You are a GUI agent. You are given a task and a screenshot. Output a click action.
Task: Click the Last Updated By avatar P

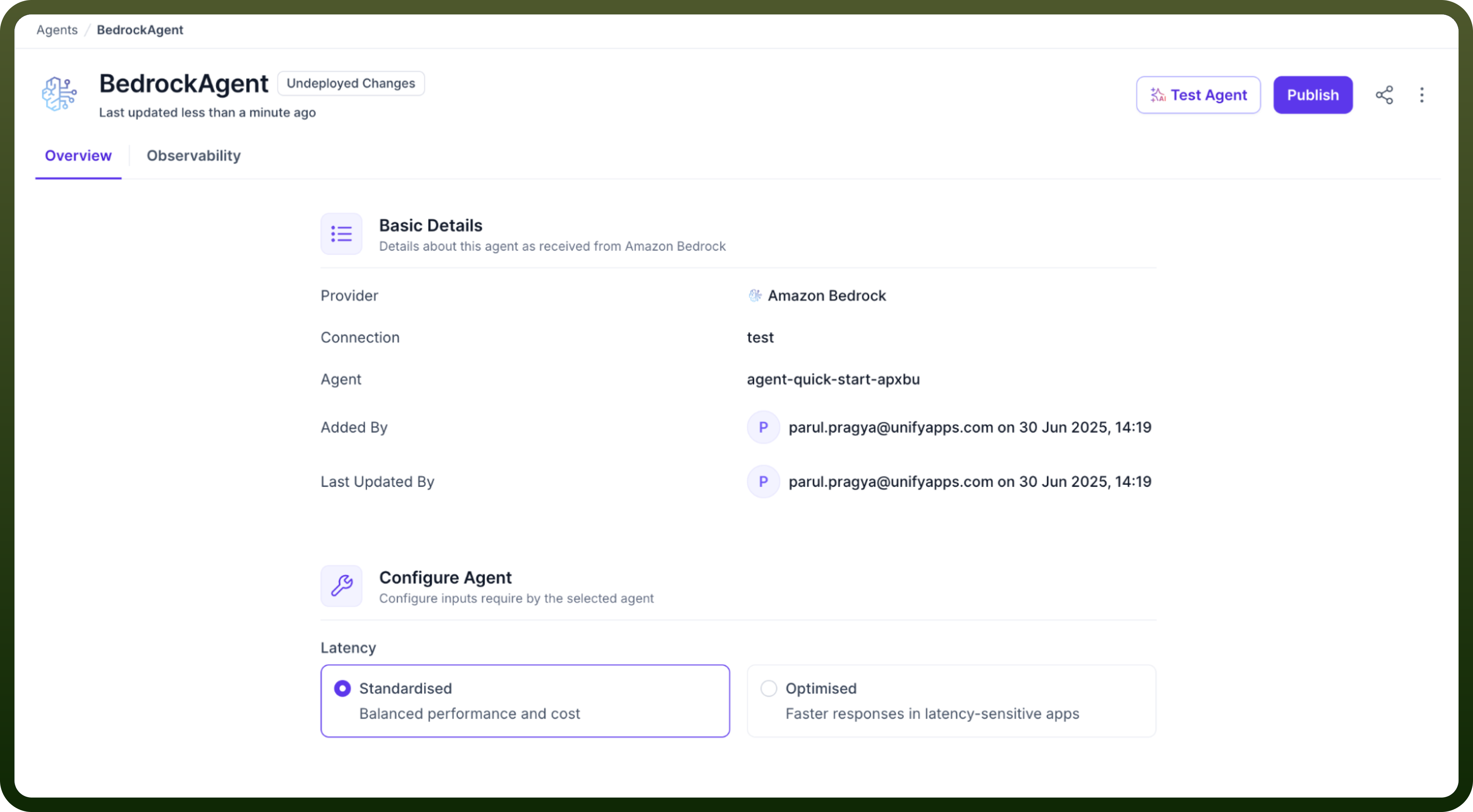click(x=763, y=481)
